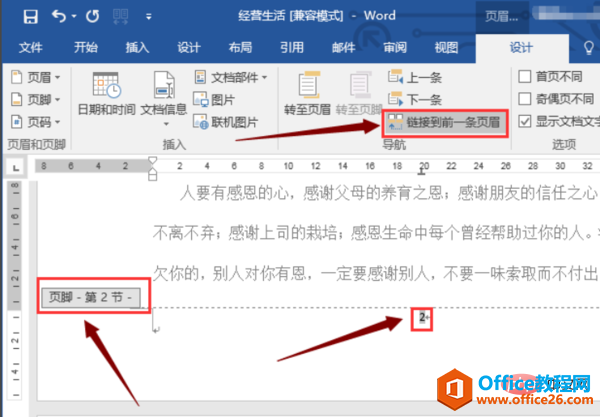Image resolution: width=600 pixels, height=417 pixels.
Task: Toggle 链接到前一条页眉 link to previous
Action: 445,122
